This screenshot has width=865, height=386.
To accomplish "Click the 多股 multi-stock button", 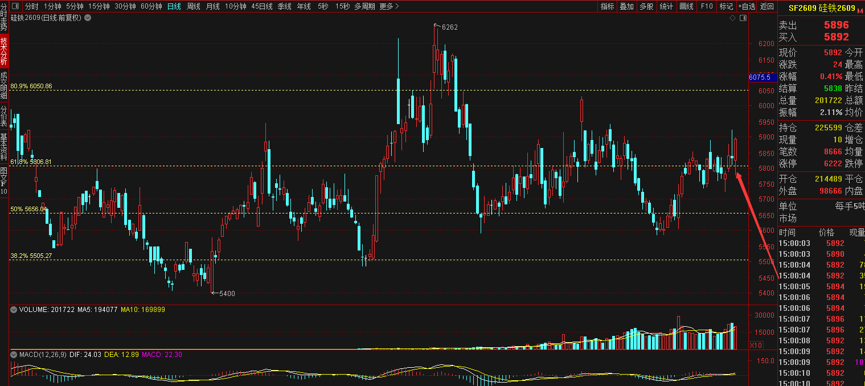I will [x=646, y=7].
